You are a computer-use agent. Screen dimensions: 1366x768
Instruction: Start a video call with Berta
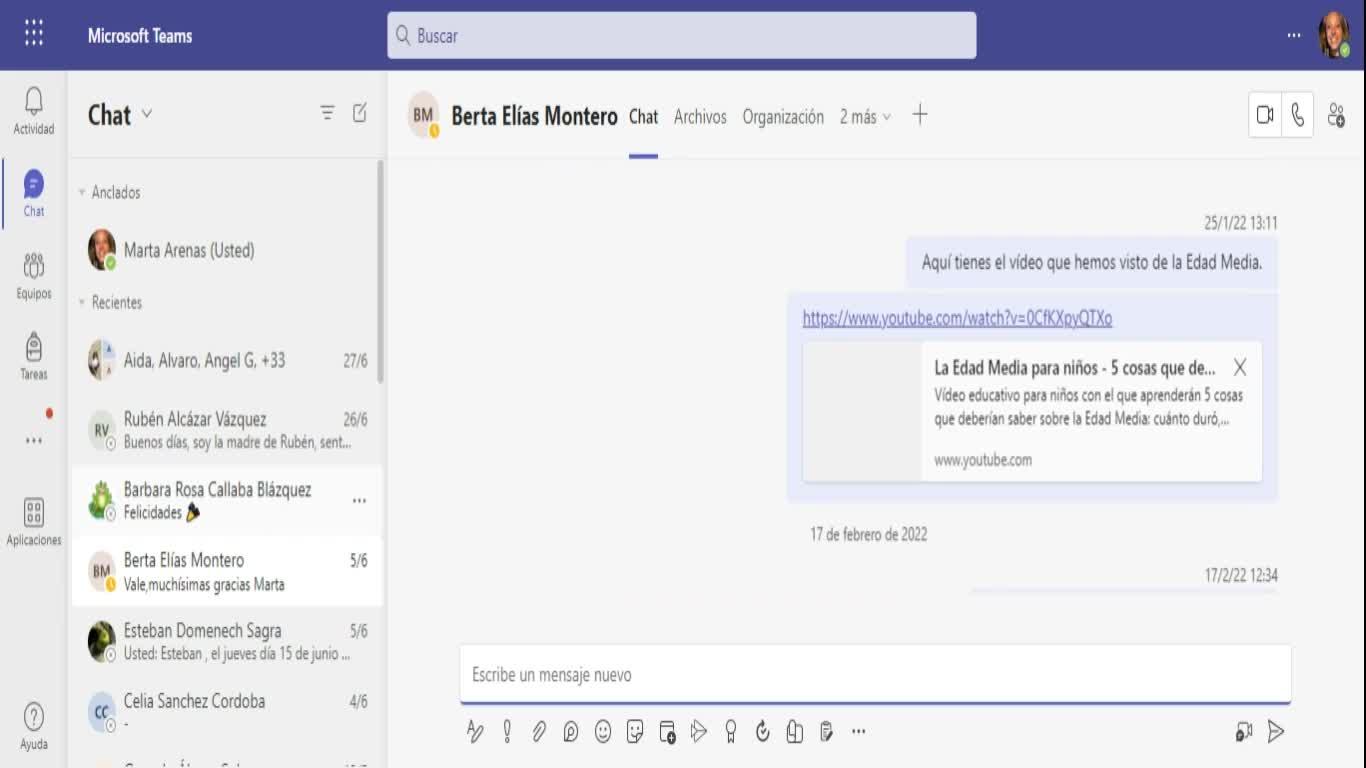tap(1265, 116)
